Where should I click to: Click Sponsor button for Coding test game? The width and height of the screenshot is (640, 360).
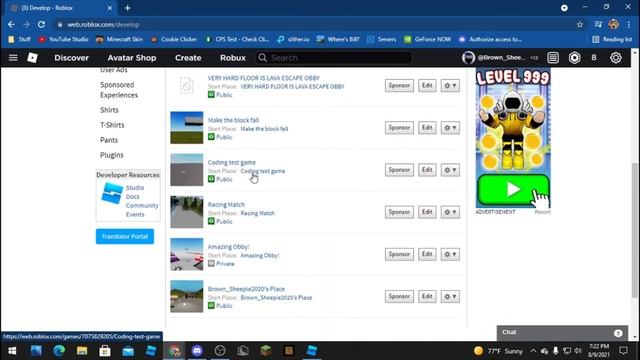399,170
